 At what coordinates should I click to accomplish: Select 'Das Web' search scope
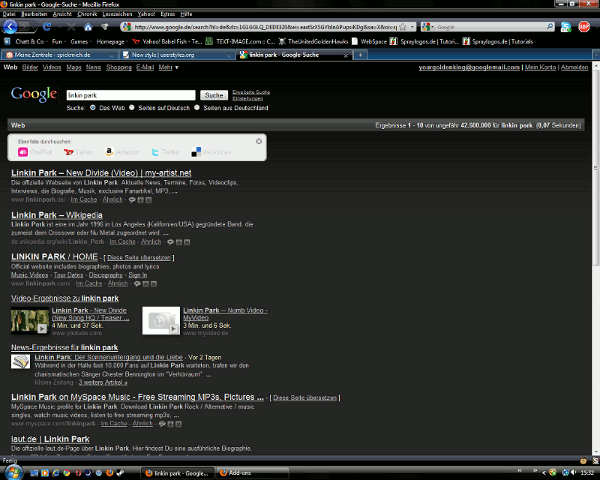tap(93, 108)
